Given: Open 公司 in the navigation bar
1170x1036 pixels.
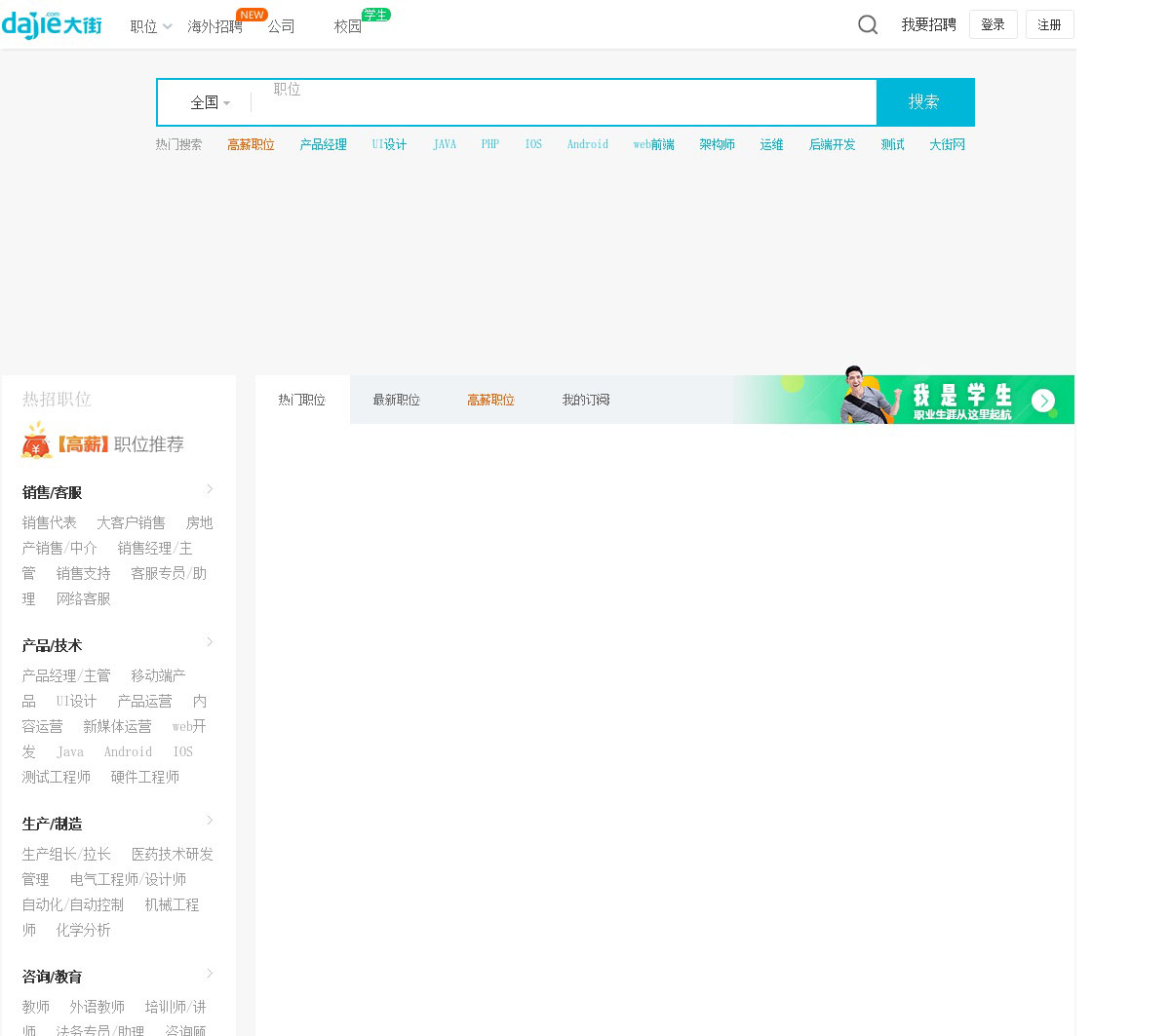Looking at the screenshot, I should click(x=281, y=26).
